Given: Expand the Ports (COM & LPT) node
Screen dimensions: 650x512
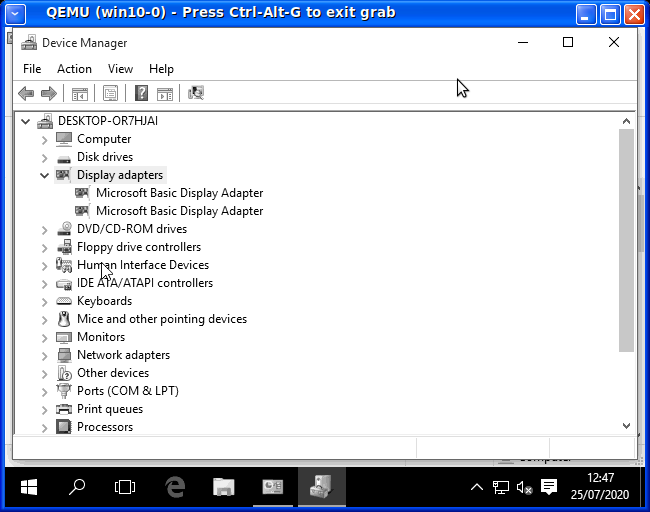Looking at the screenshot, I should click(44, 391).
